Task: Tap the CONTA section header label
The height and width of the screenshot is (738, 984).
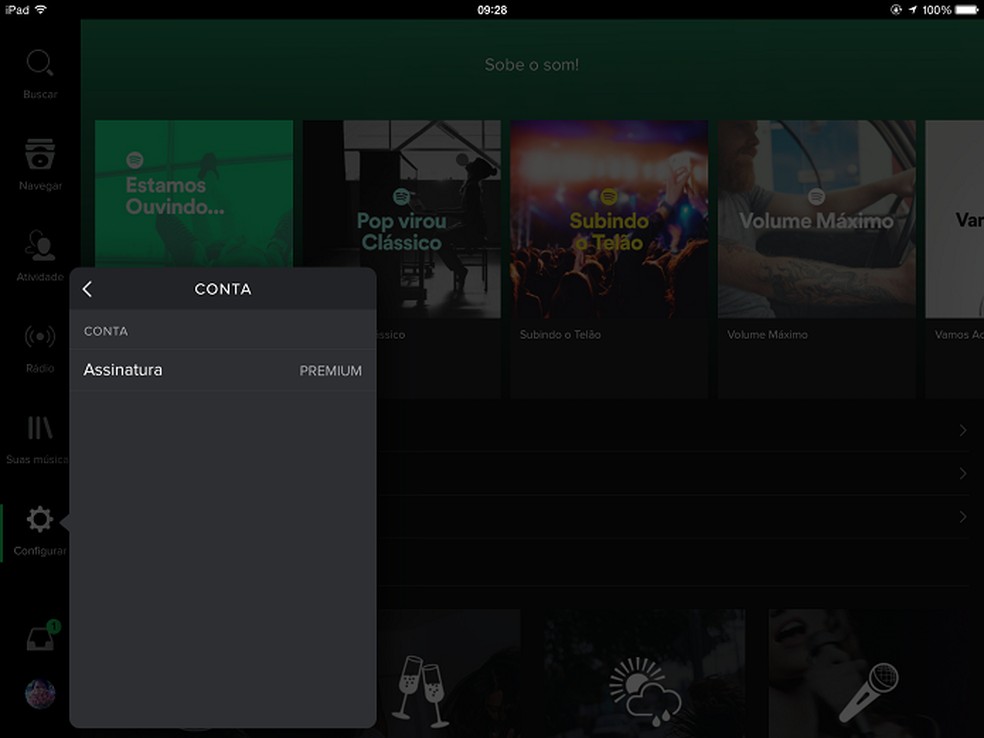Action: click(x=106, y=331)
